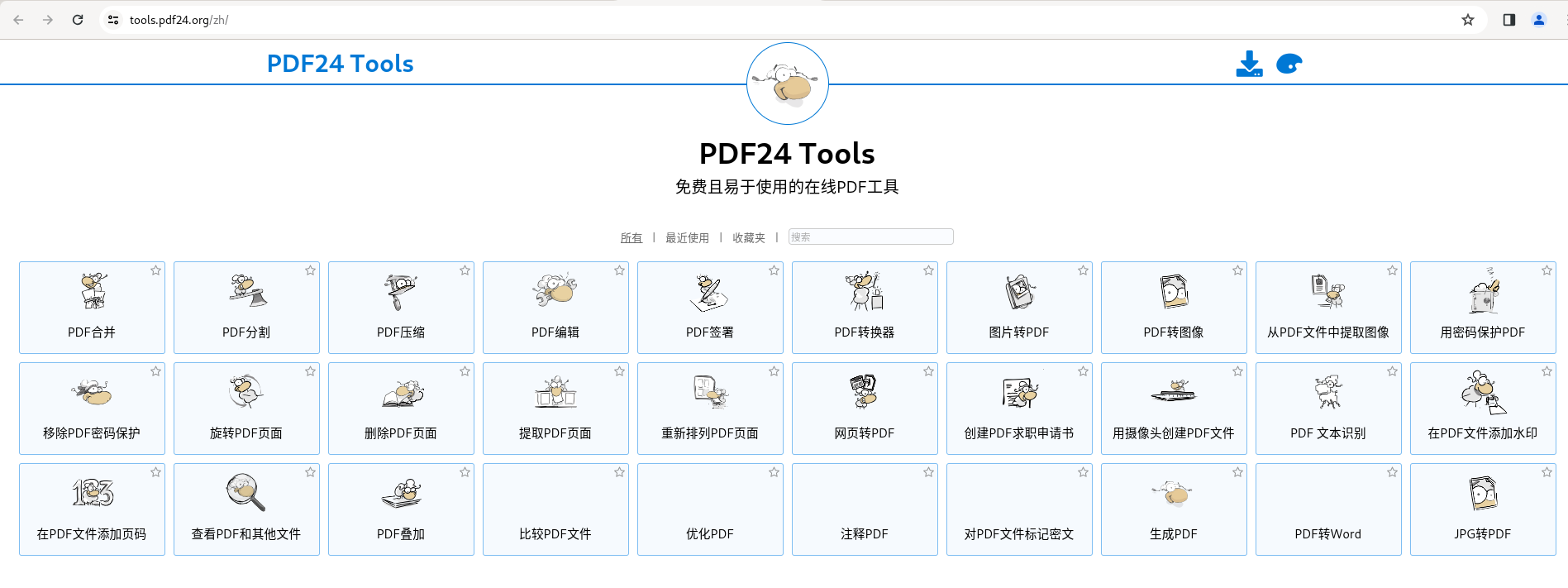Open the 网页转PDF tool icon
This screenshot has width=1568, height=588.
click(864, 392)
